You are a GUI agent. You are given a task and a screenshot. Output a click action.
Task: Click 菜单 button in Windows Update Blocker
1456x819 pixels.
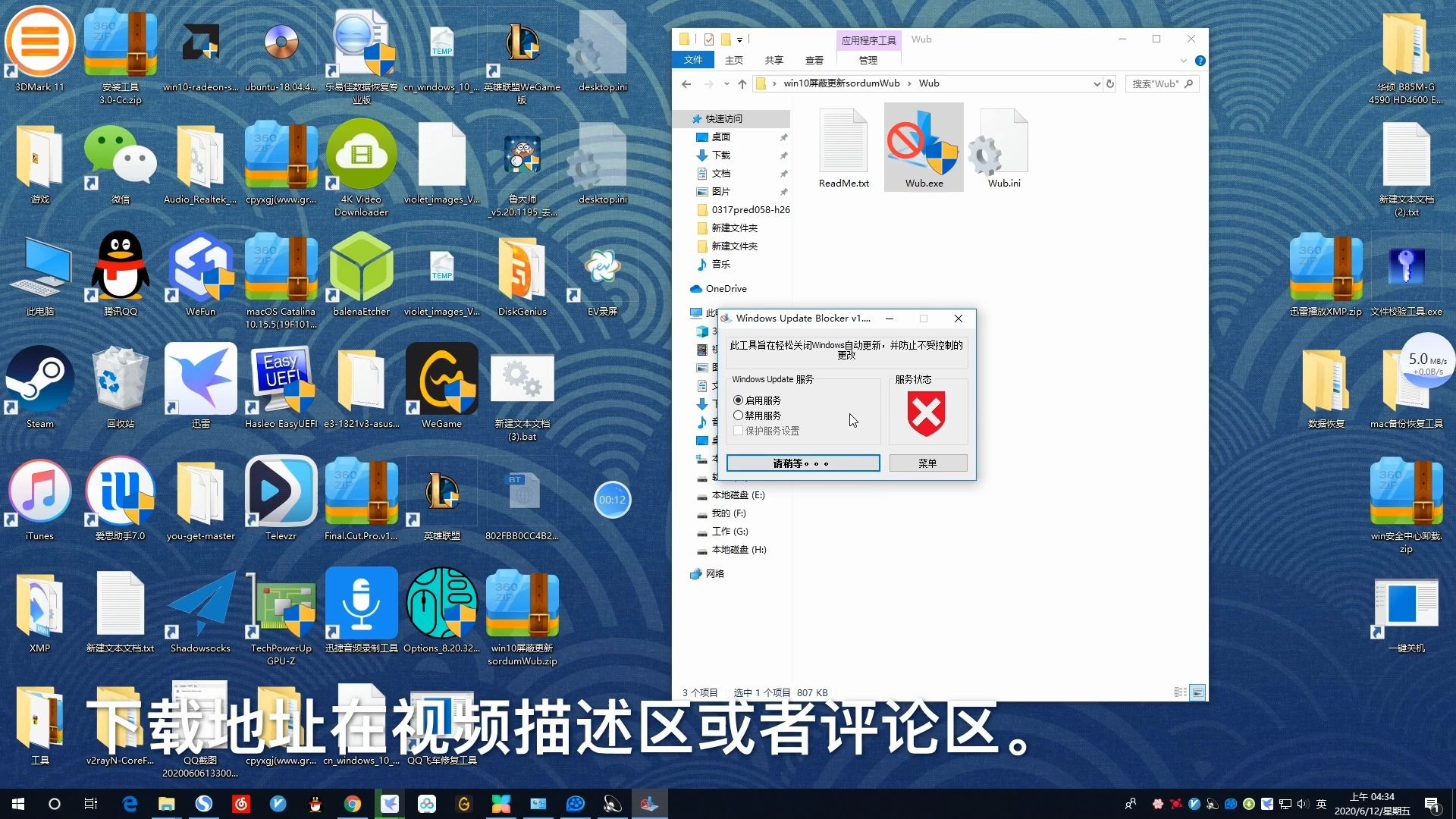[x=927, y=463]
